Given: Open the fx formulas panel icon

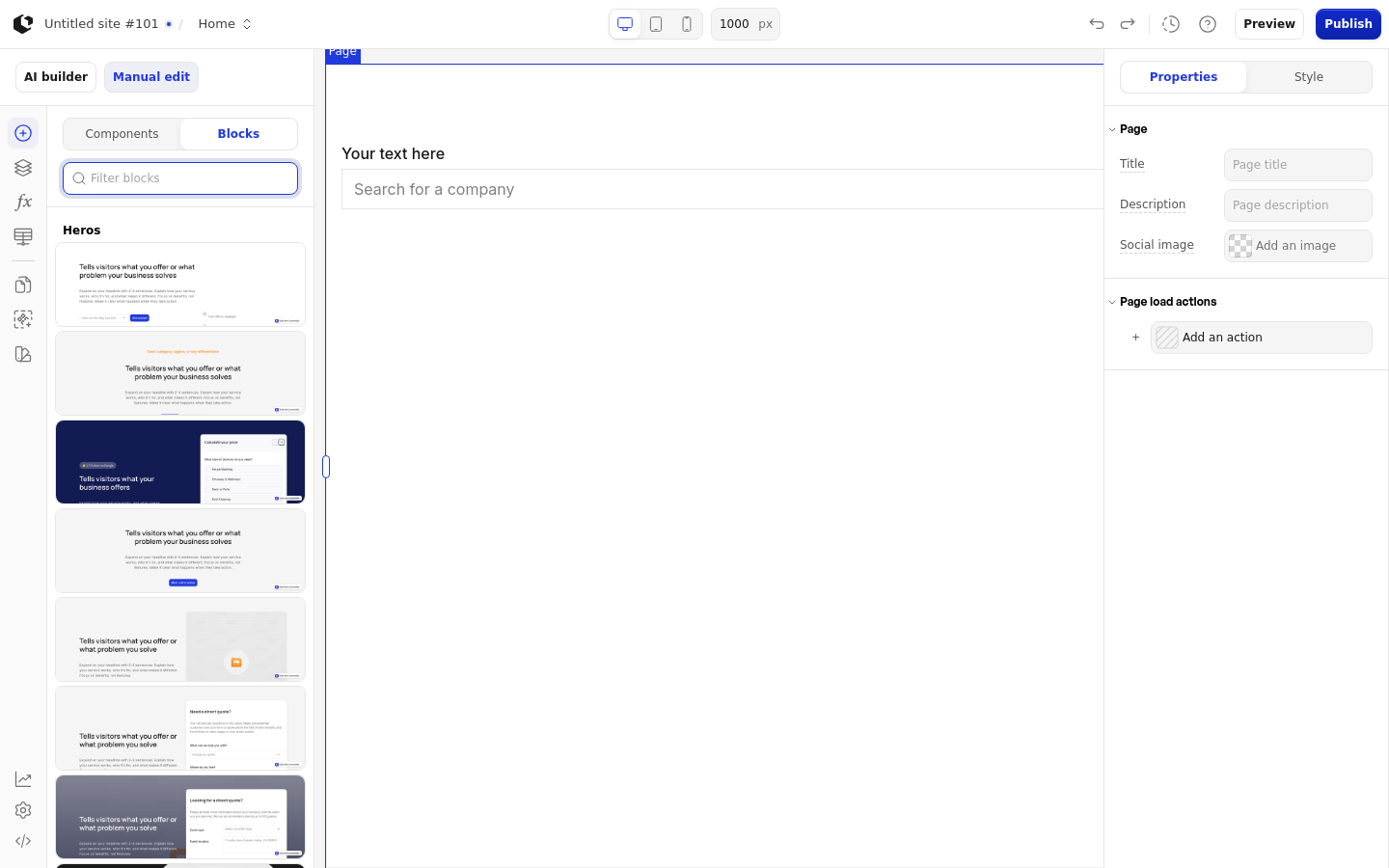Looking at the screenshot, I should [23, 203].
